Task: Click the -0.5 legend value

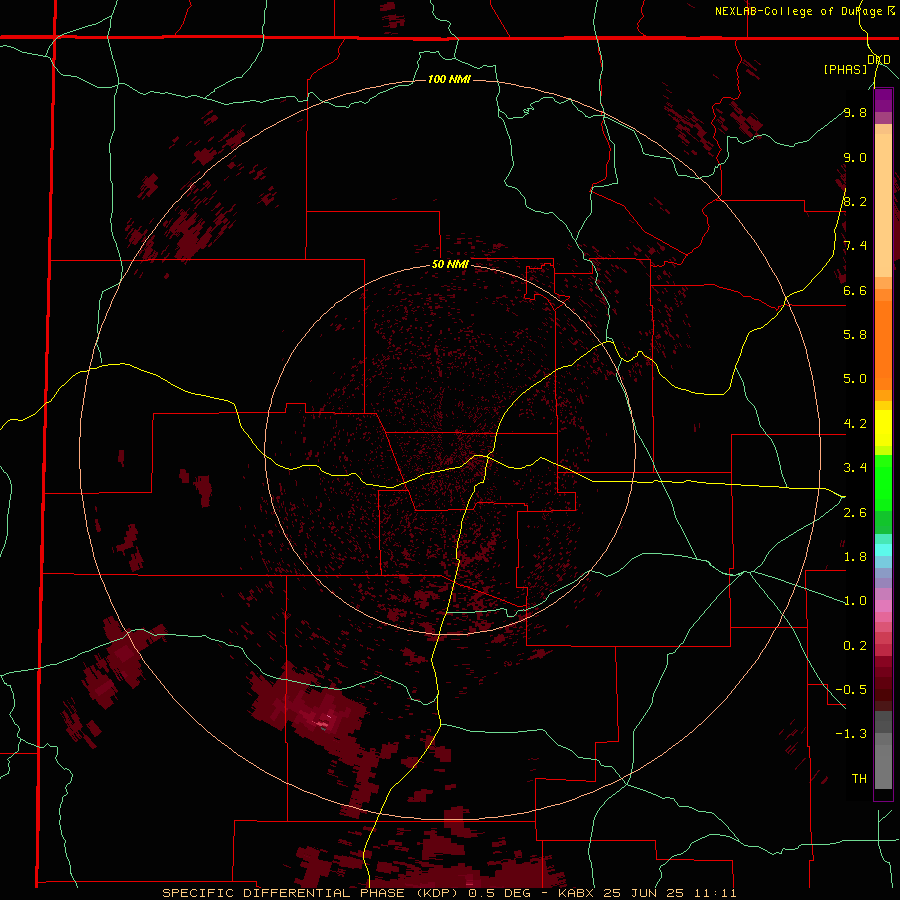Action: 851,689
